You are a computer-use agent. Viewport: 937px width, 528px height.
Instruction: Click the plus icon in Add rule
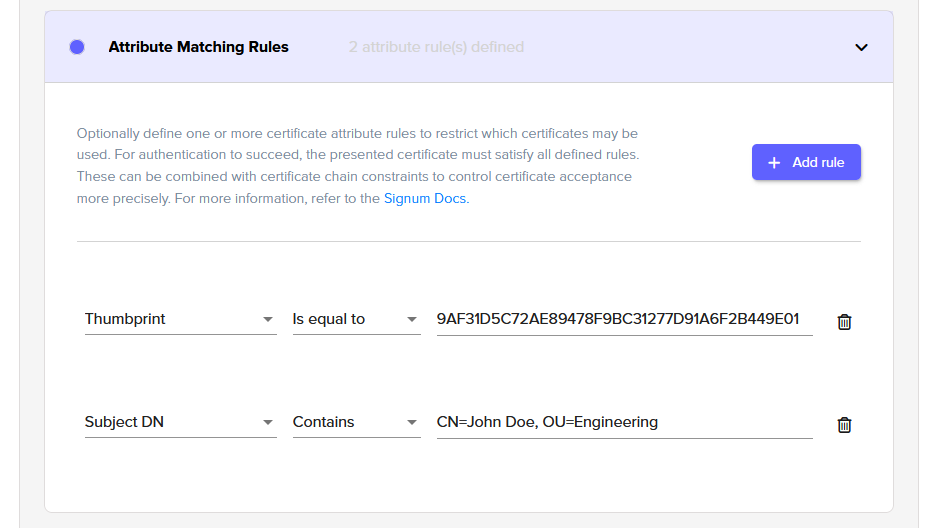pyautogui.click(x=774, y=163)
